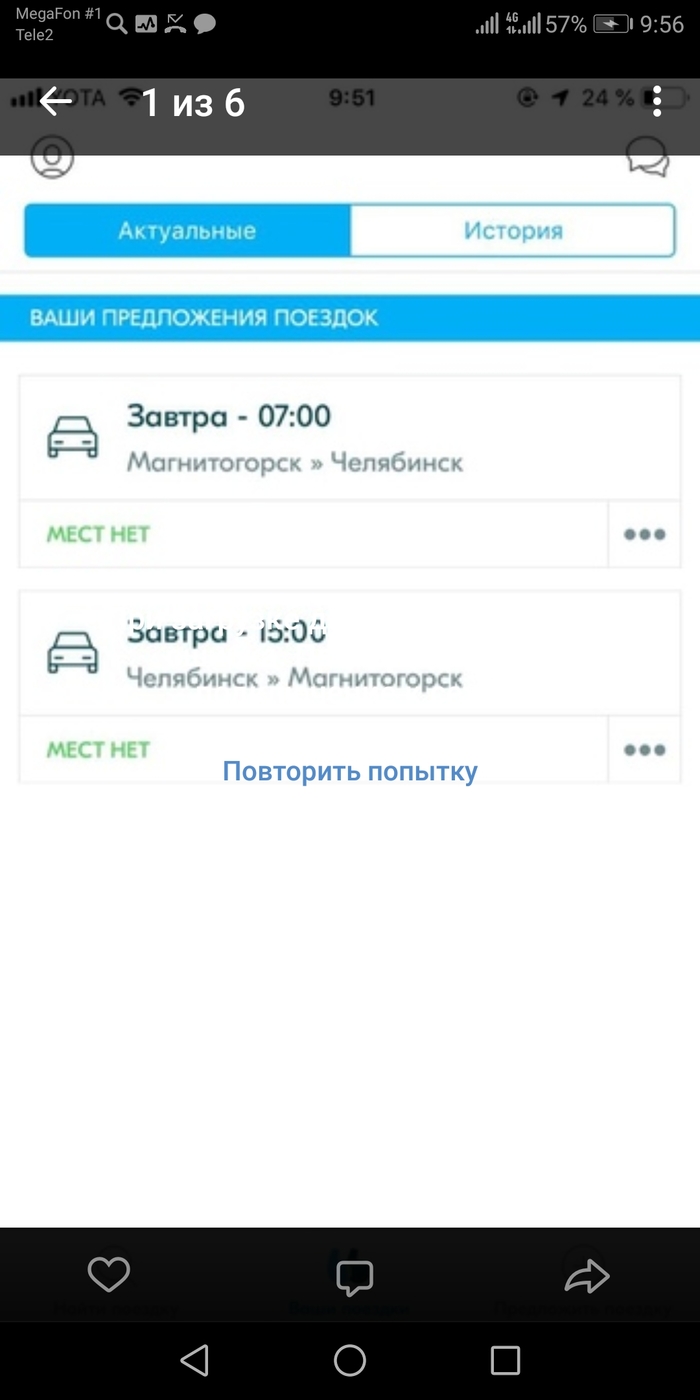
Task: Like the image with the heart icon
Action: point(109,1274)
